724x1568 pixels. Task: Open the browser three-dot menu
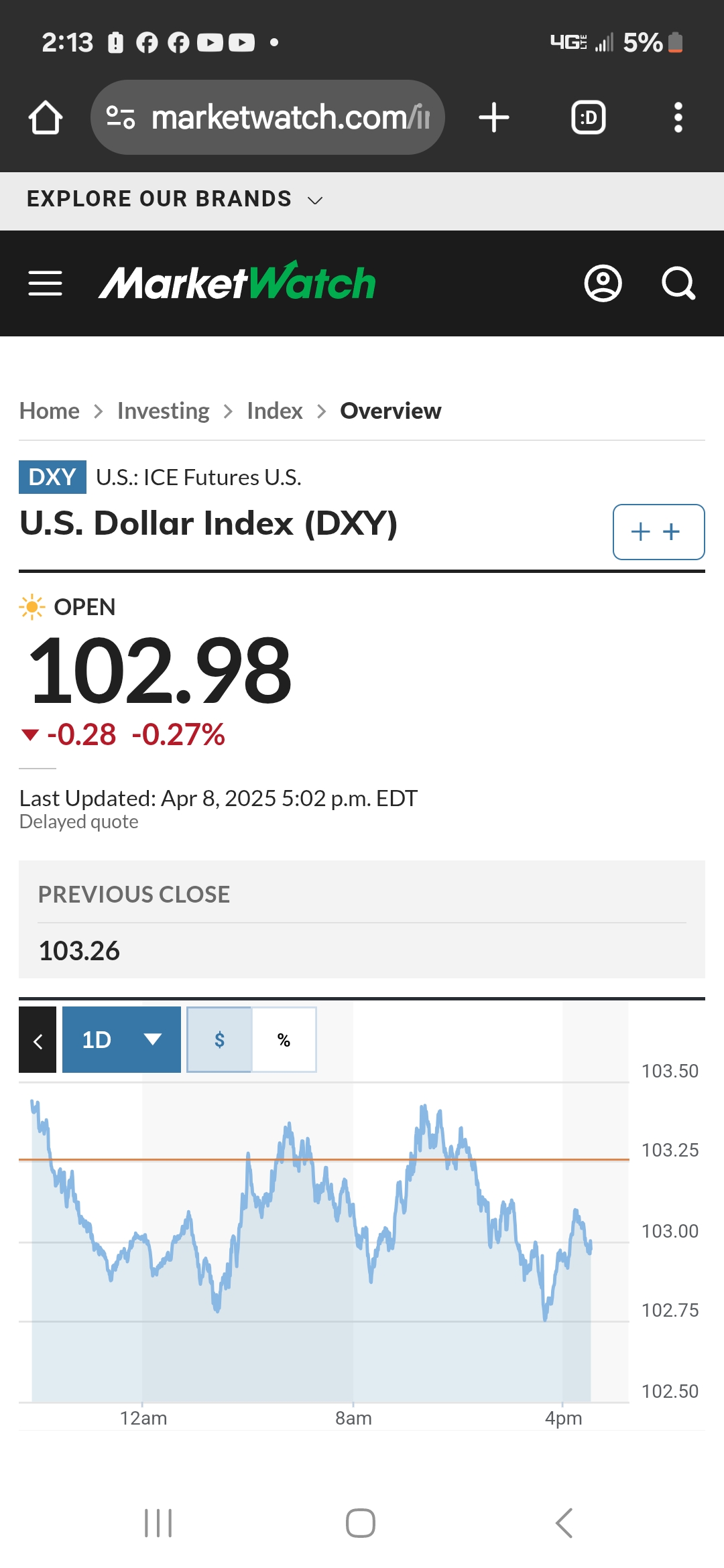pos(678,118)
